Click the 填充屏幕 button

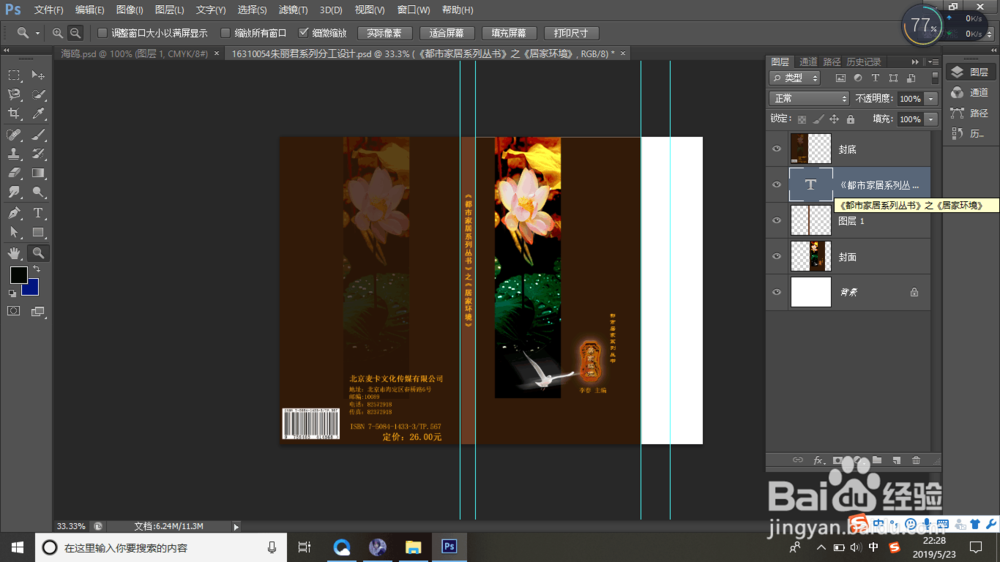tap(508, 33)
